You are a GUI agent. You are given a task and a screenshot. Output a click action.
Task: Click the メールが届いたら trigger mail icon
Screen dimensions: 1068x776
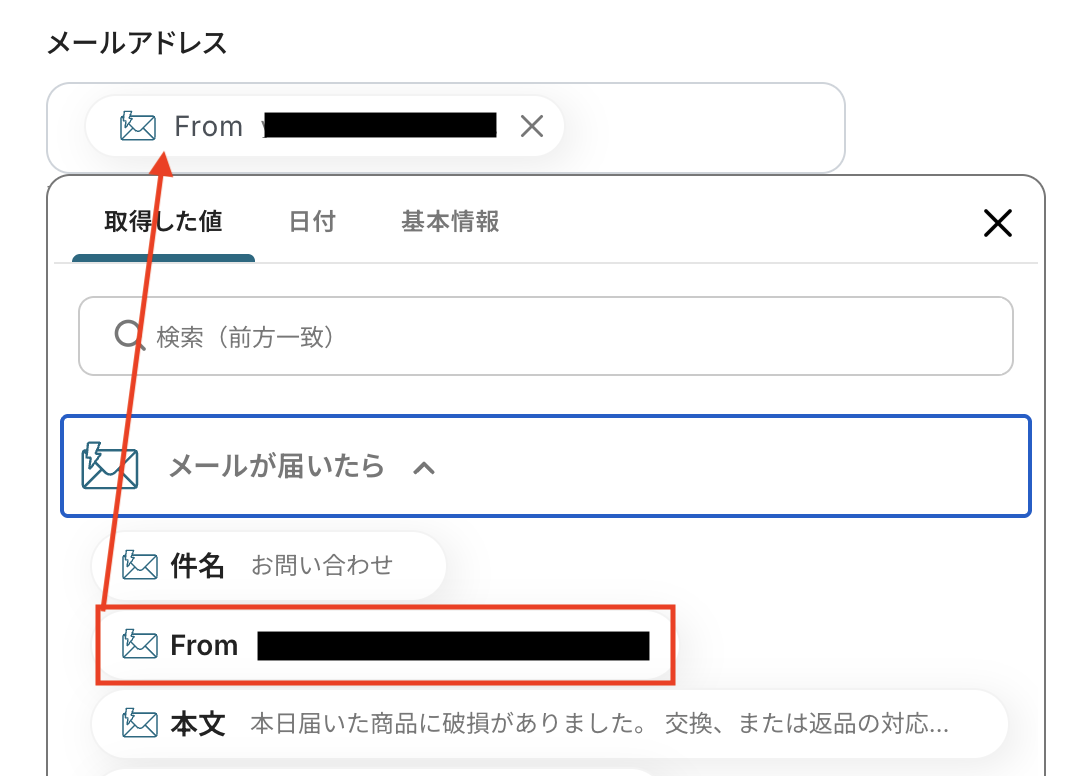click(110, 467)
